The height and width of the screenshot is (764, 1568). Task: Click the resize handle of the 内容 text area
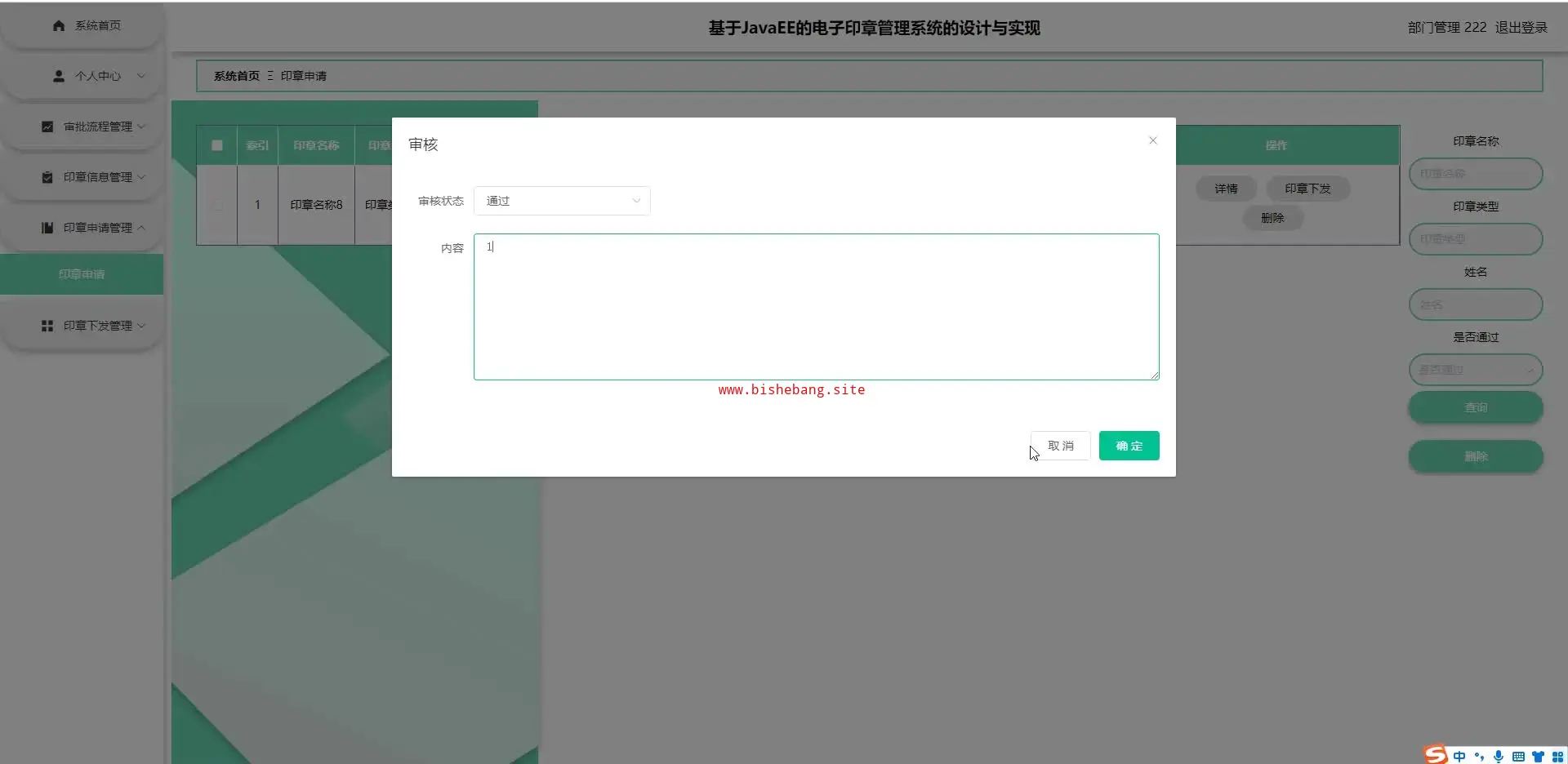pyautogui.click(x=1155, y=375)
